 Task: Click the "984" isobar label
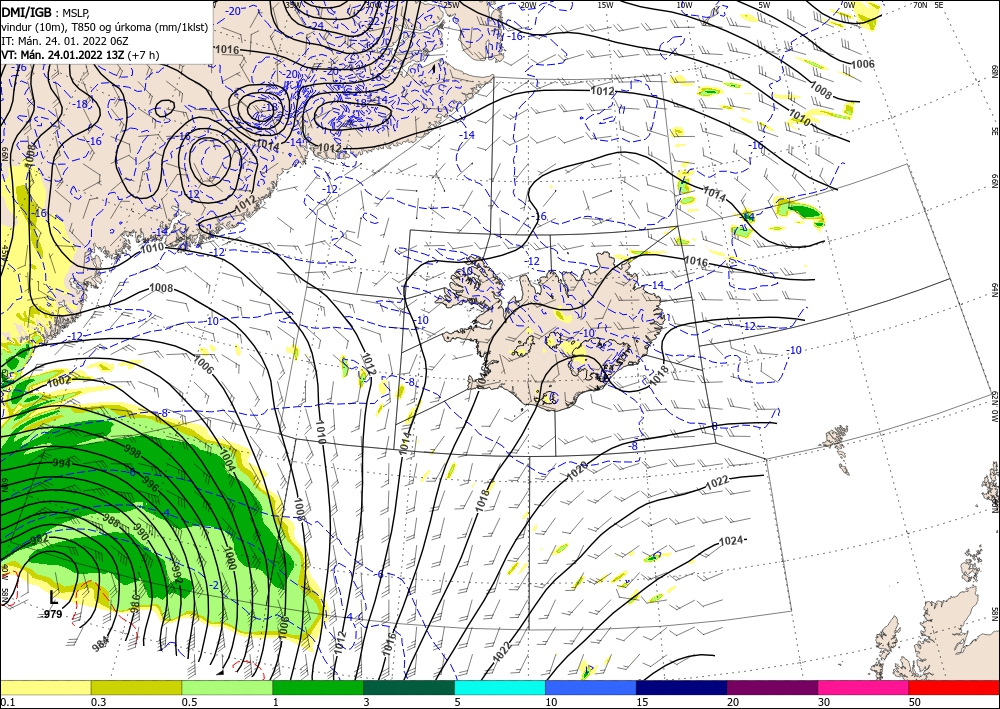pos(100,645)
